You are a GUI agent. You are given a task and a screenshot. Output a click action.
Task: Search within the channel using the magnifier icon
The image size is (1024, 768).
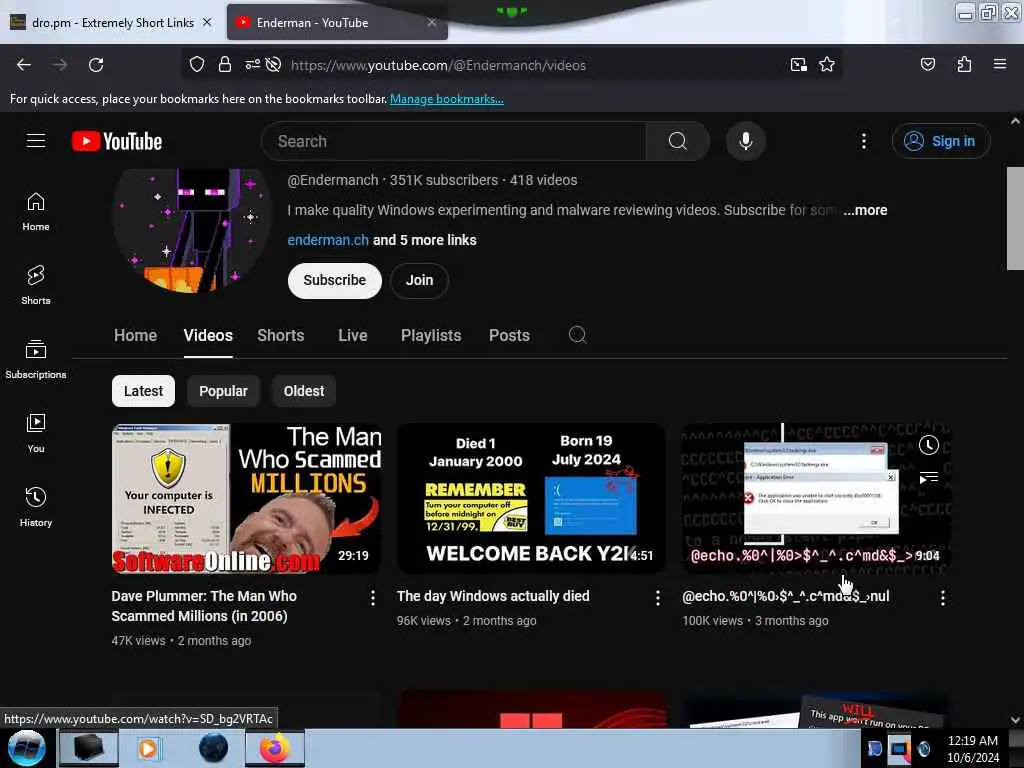coord(577,335)
